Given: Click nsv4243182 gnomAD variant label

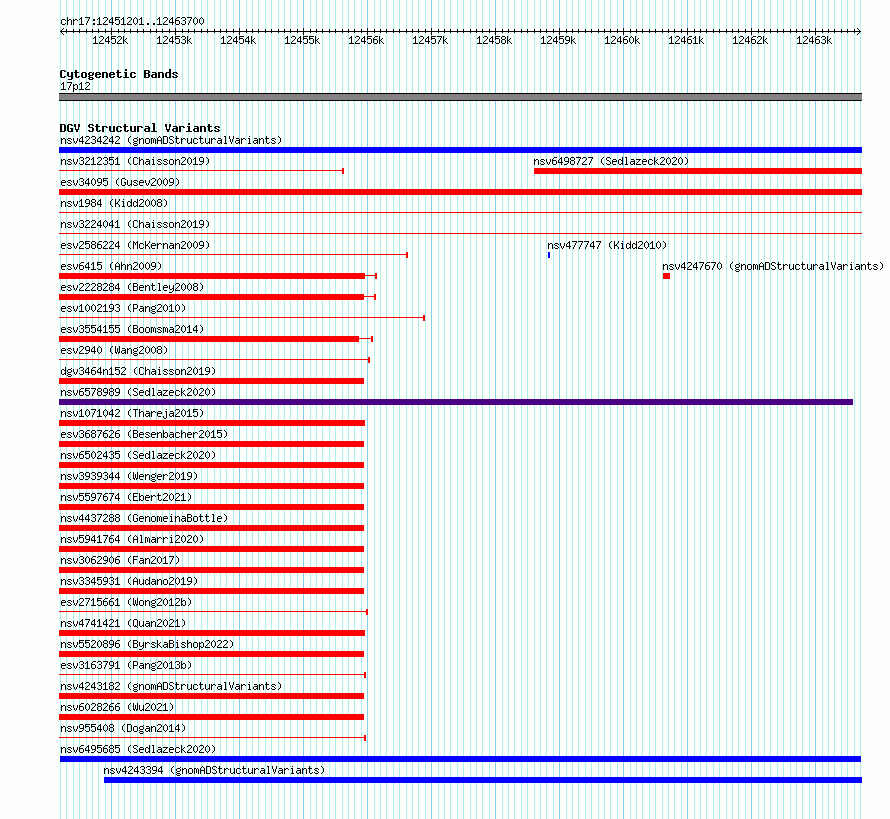Looking at the screenshot, I should click(171, 686).
